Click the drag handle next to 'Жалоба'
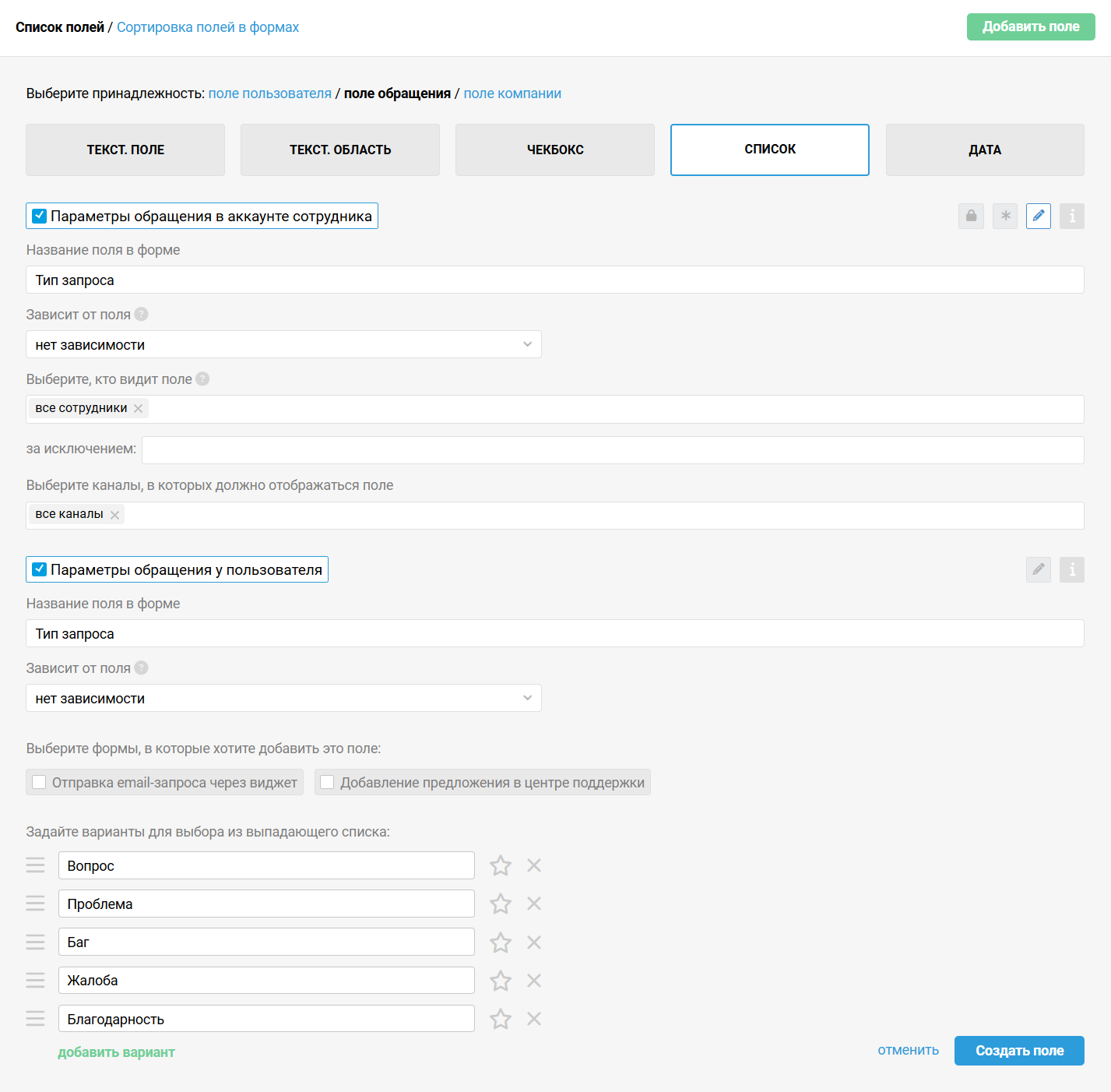This screenshot has height=1092, width=1111. pos(36,980)
